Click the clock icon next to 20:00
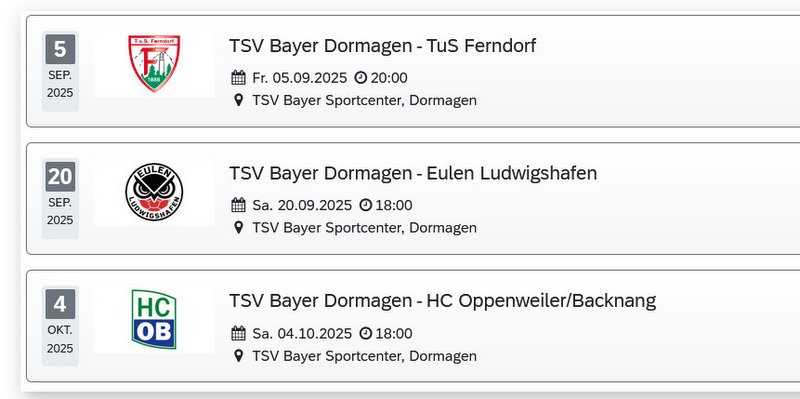Screen dimensions: 800x399 (361, 78)
